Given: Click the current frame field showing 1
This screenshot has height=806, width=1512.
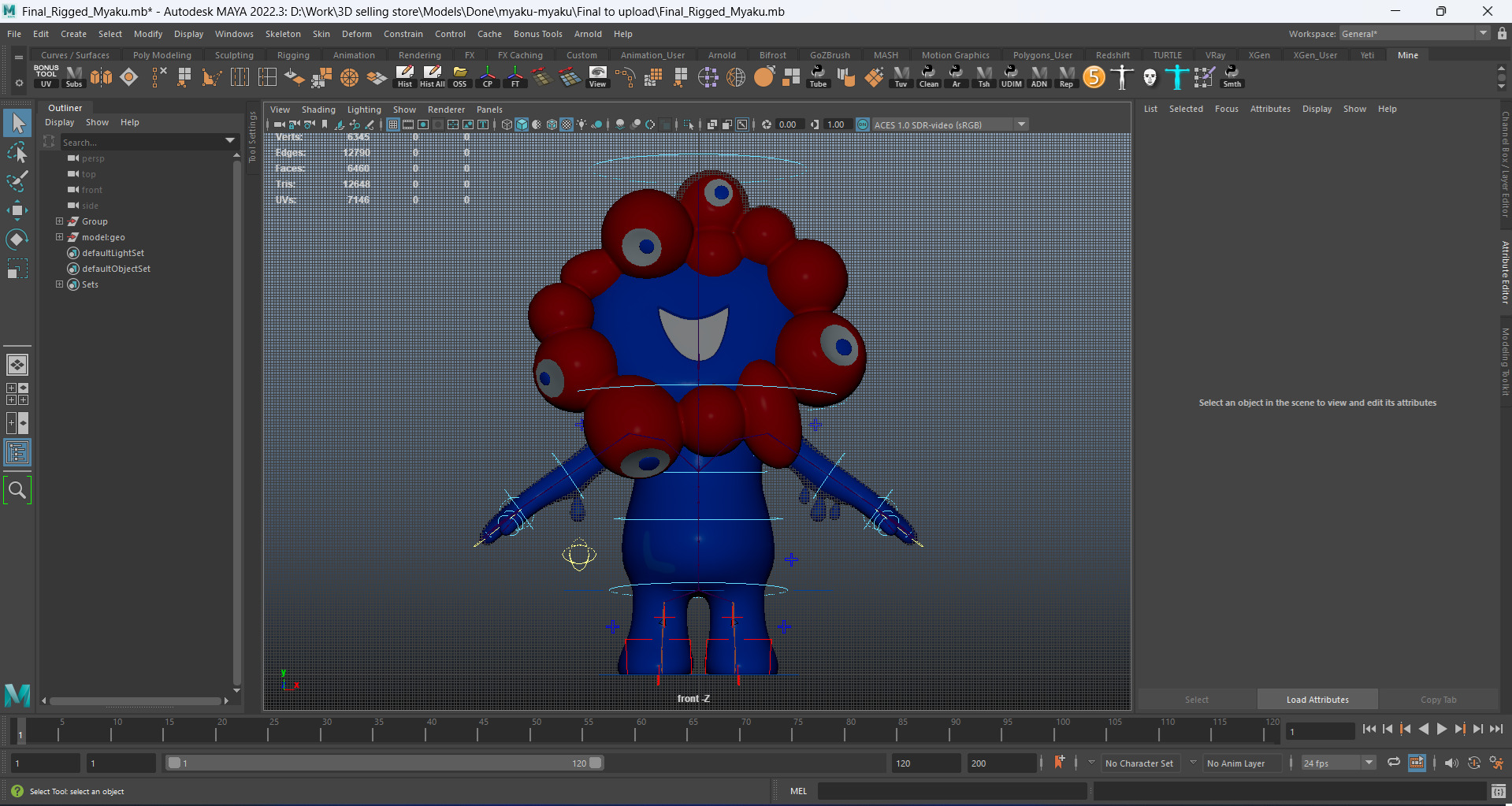Looking at the screenshot, I should point(1321,731).
